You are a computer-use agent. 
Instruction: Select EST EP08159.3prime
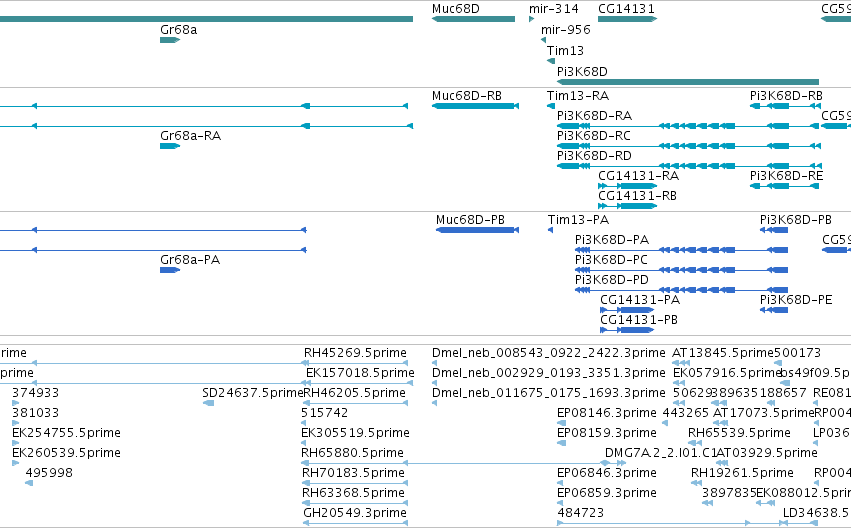[x=561, y=443]
